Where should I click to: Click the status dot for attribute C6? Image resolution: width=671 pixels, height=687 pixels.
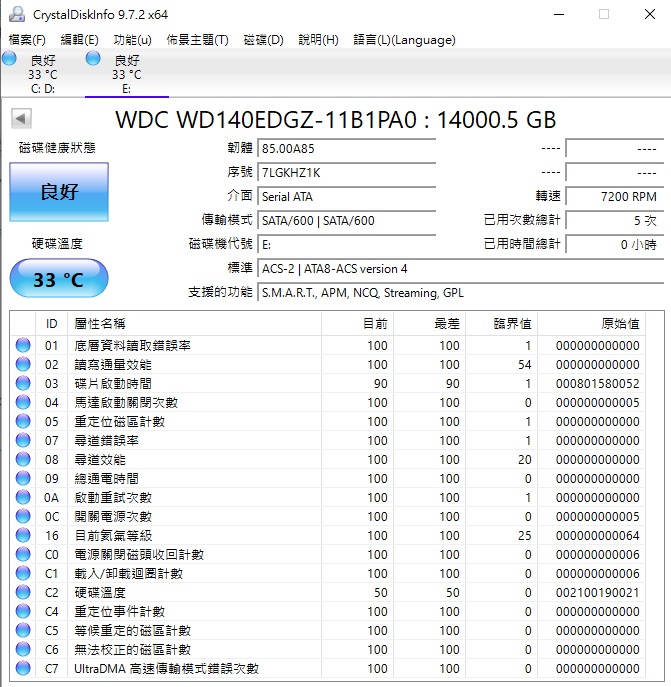pos(23,649)
